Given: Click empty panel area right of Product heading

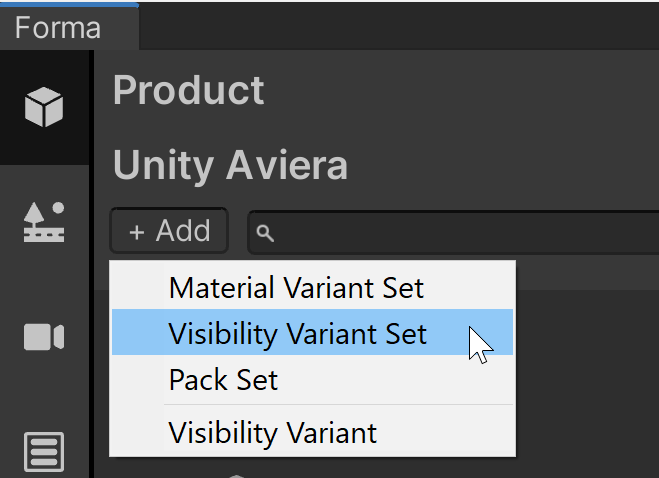Looking at the screenshot, I should [460, 90].
